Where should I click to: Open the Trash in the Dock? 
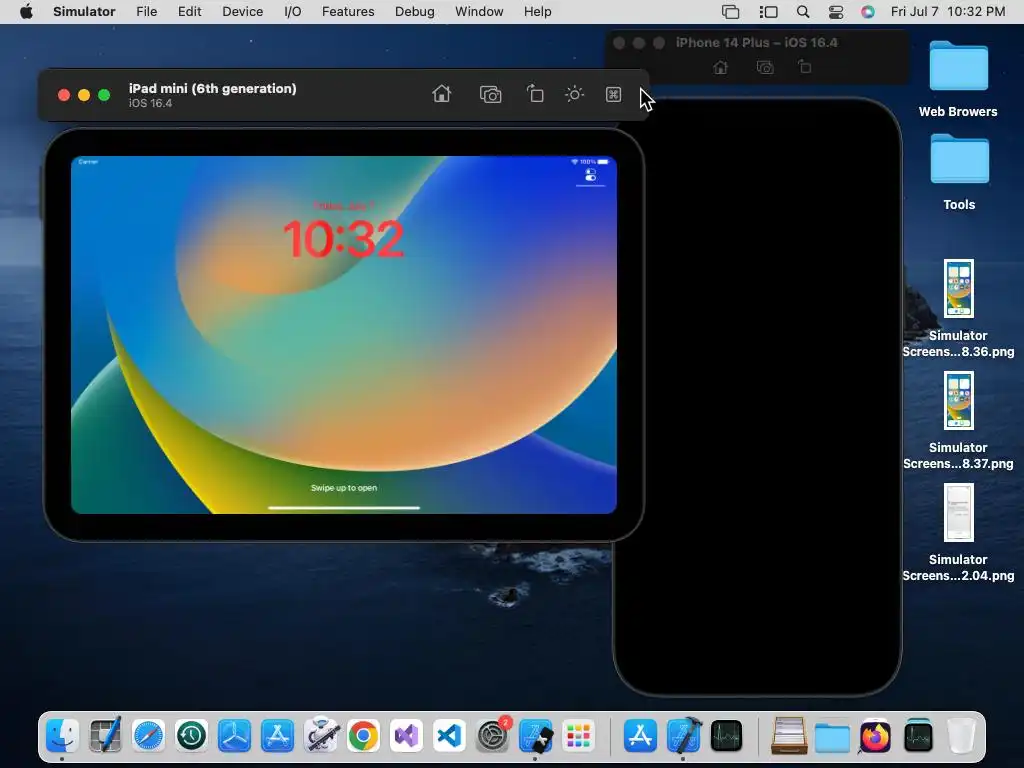click(961, 736)
